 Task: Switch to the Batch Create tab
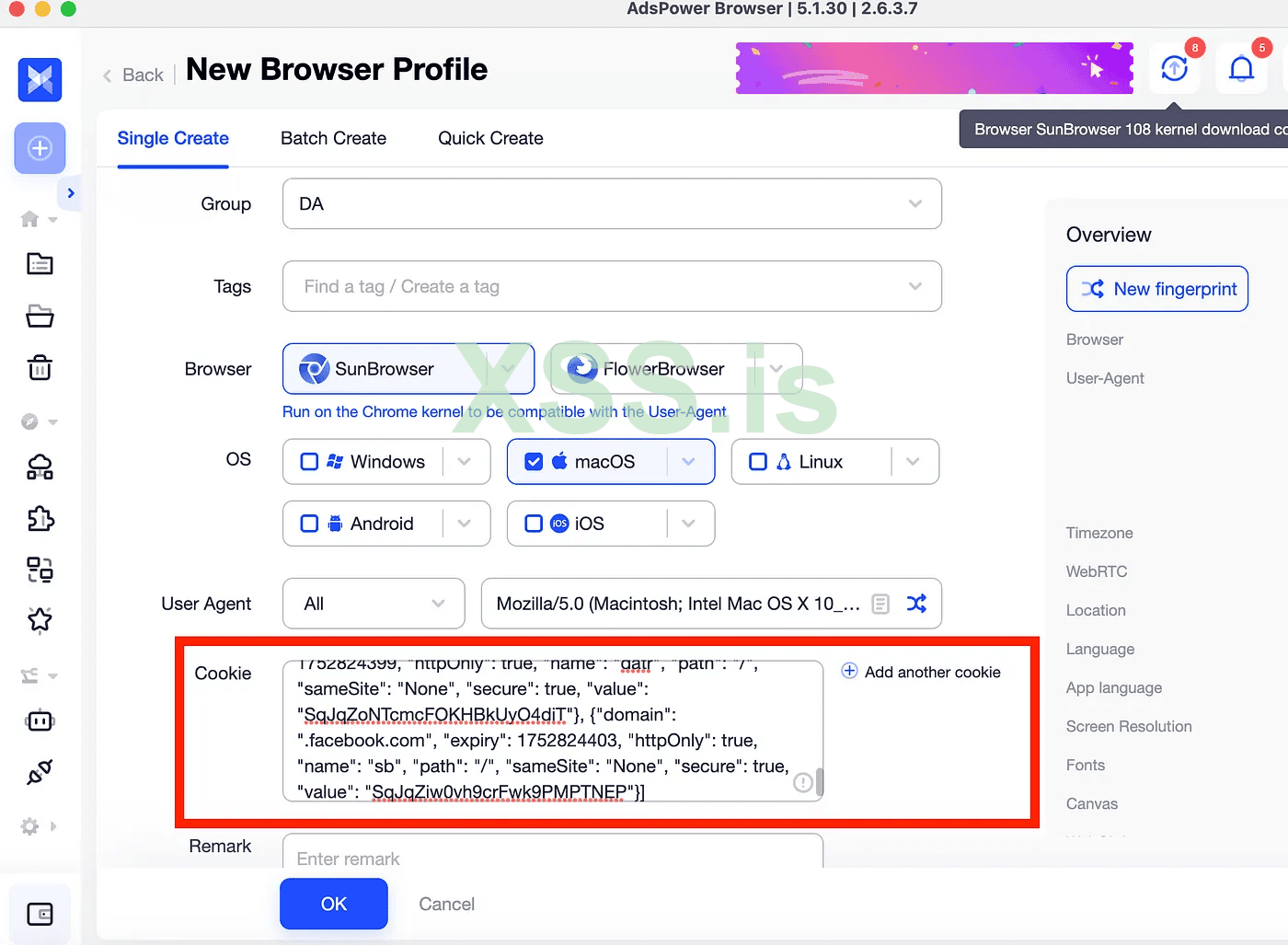tap(333, 138)
